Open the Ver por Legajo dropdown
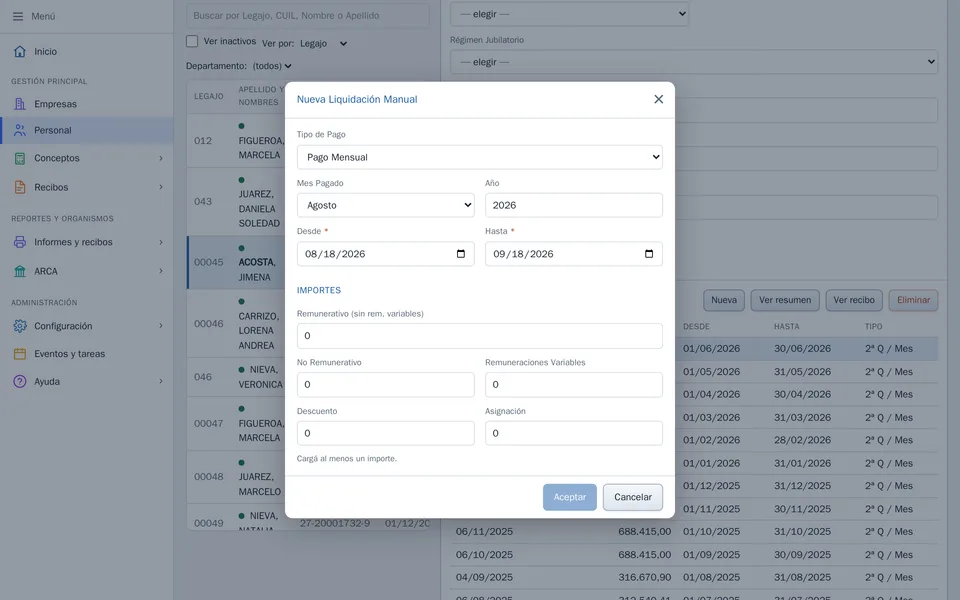 [x=323, y=43]
